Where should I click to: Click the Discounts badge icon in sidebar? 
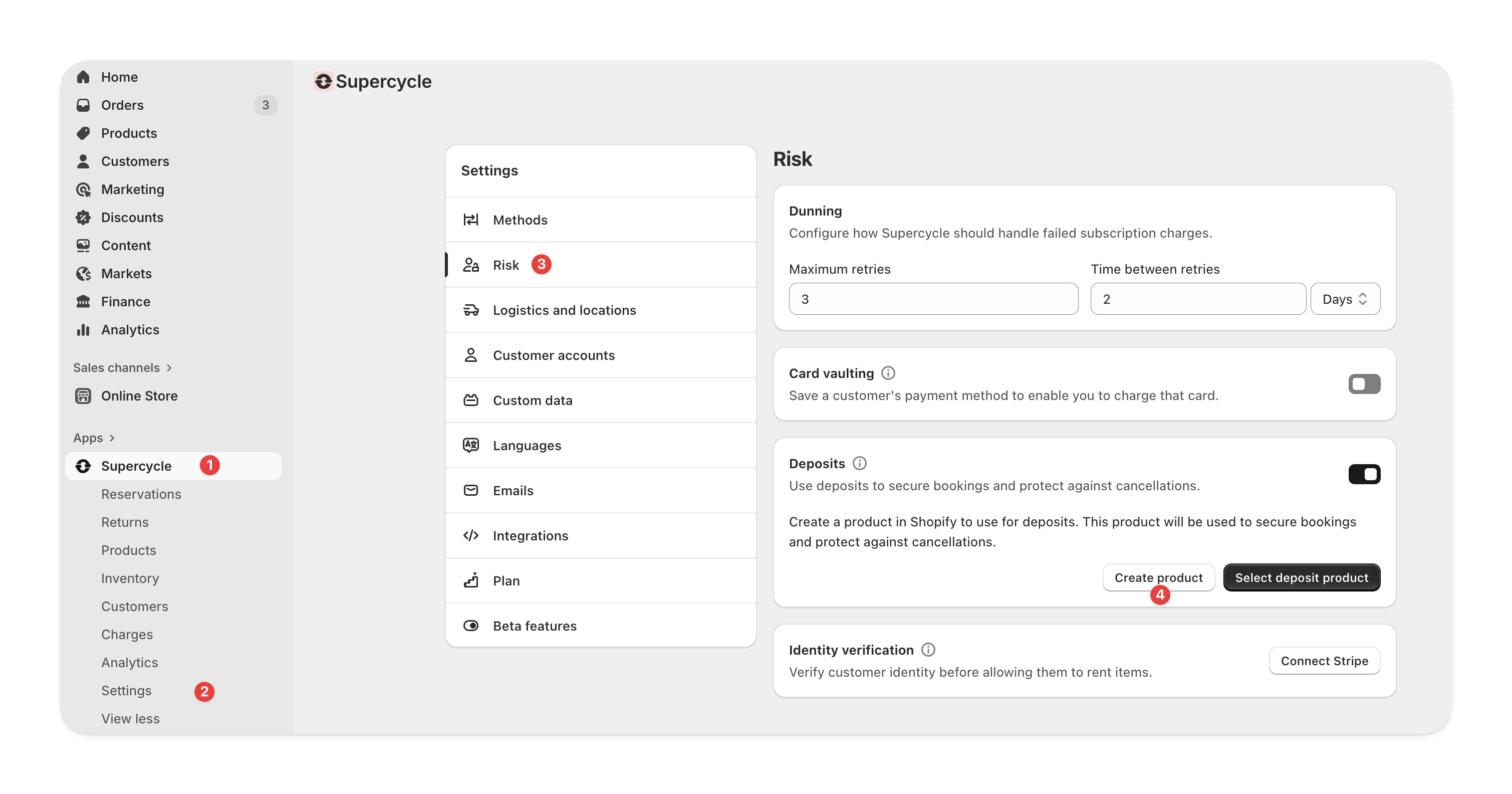pyautogui.click(x=83, y=217)
